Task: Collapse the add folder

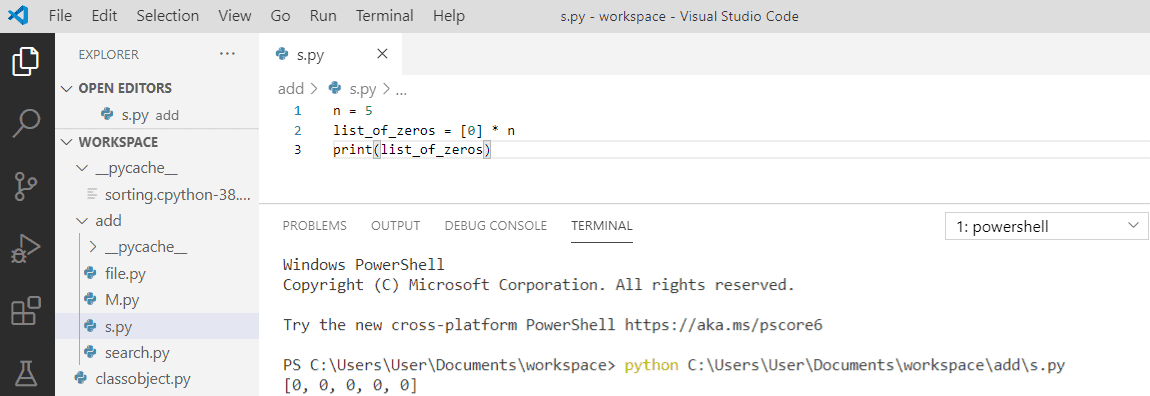Action: click(82, 221)
